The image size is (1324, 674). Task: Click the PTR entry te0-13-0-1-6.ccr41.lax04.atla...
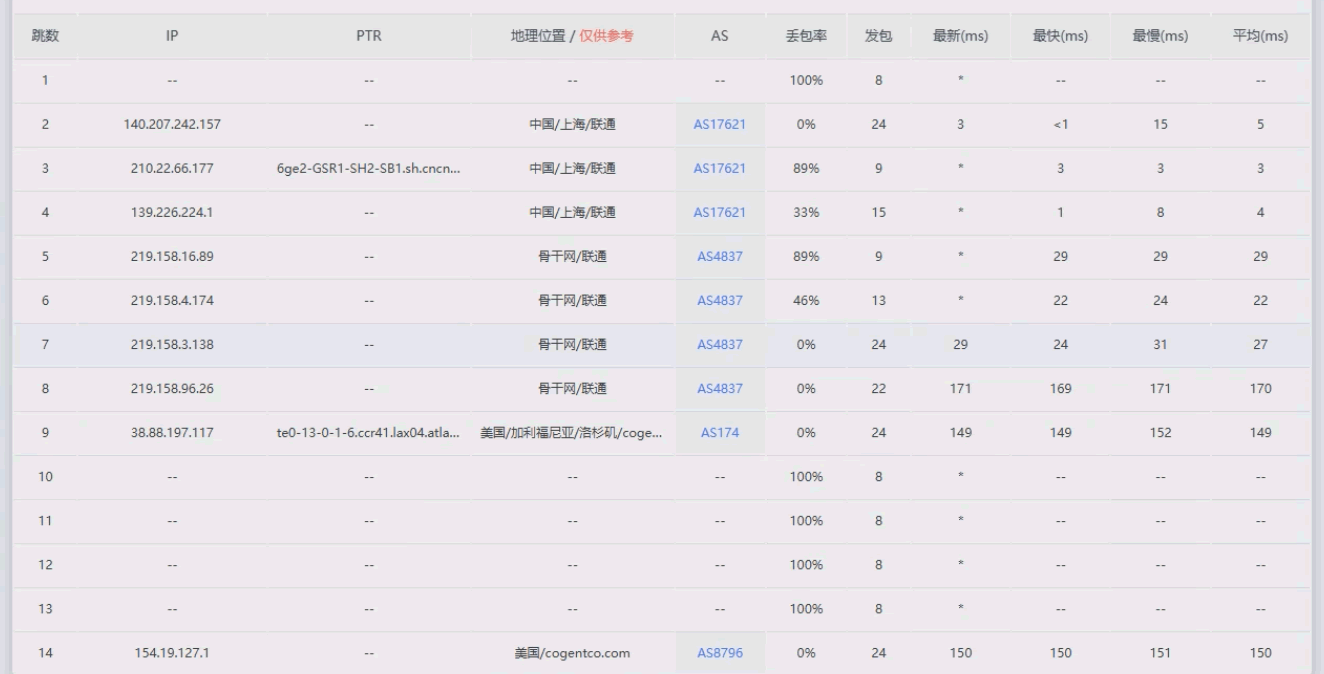(x=369, y=433)
